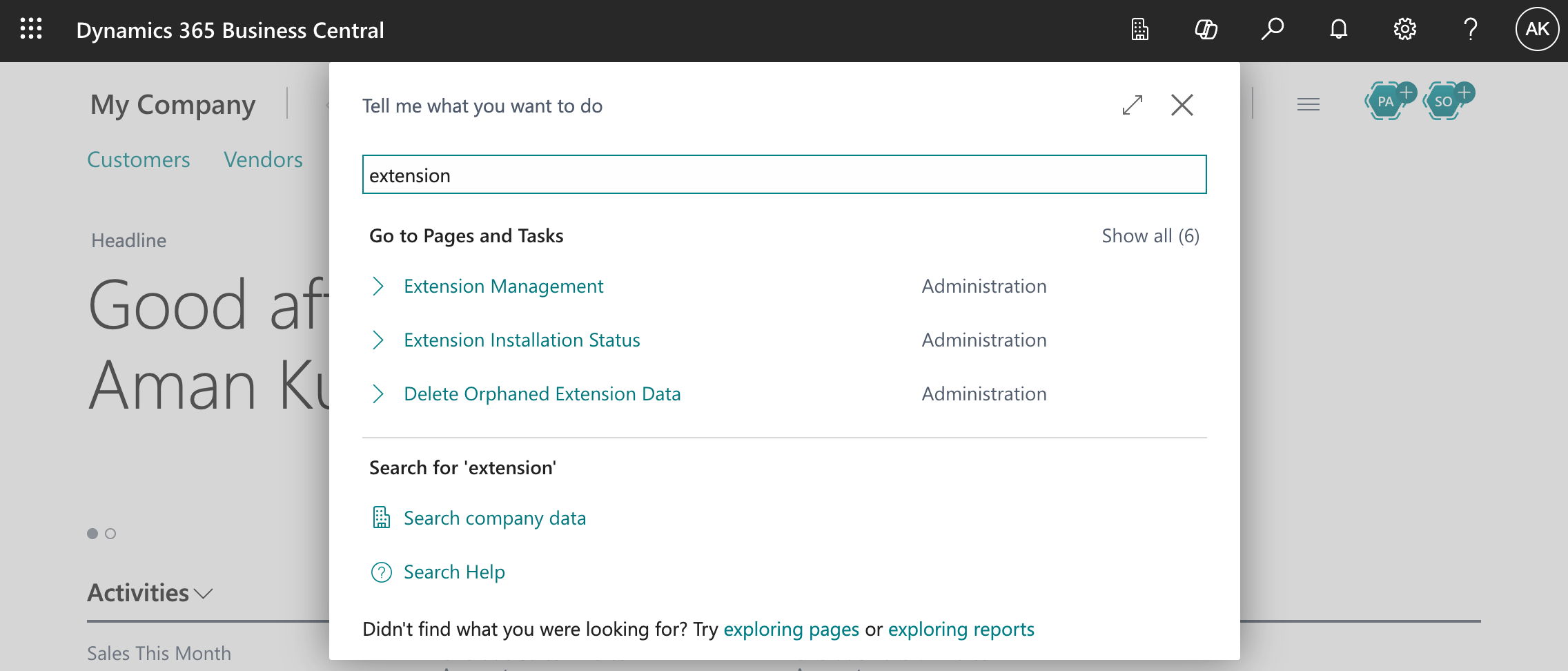Open the company environment building icon
Viewport: 1568px width, 671px height.
[1140, 29]
